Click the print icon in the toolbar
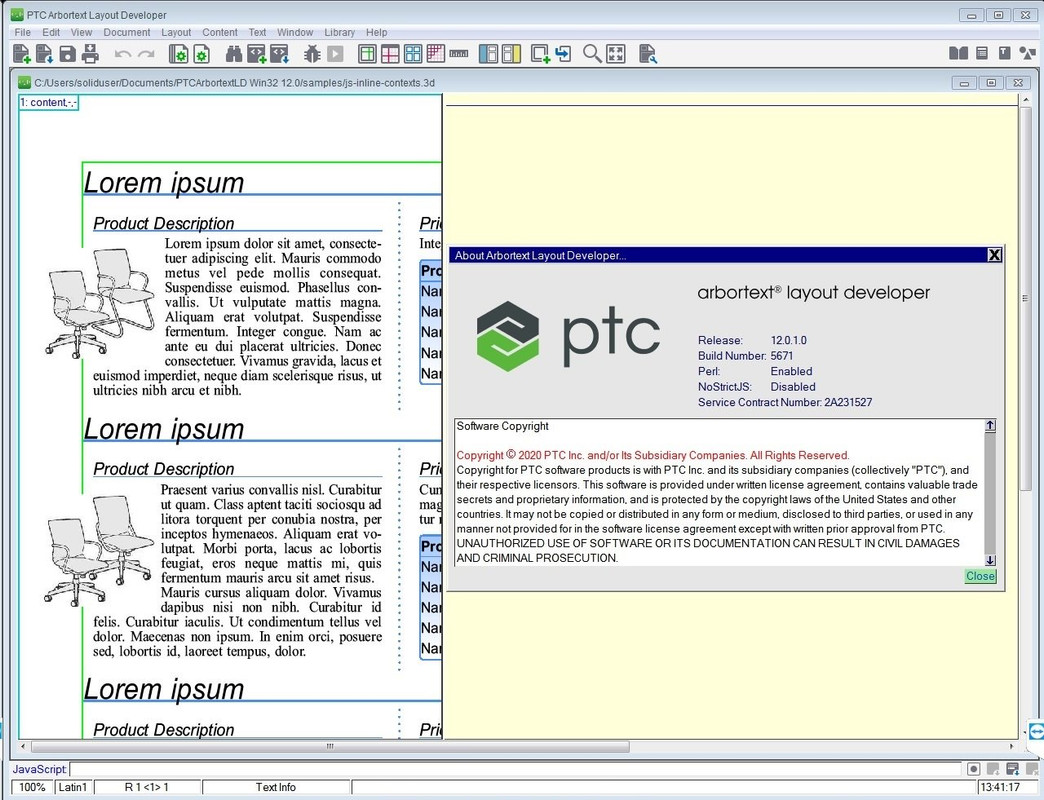The width and height of the screenshot is (1044, 800). [x=90, y=54]
